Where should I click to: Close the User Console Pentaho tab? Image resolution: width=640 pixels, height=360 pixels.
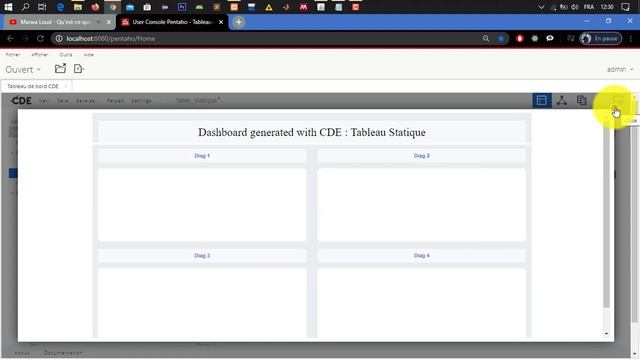click(221, 22)
